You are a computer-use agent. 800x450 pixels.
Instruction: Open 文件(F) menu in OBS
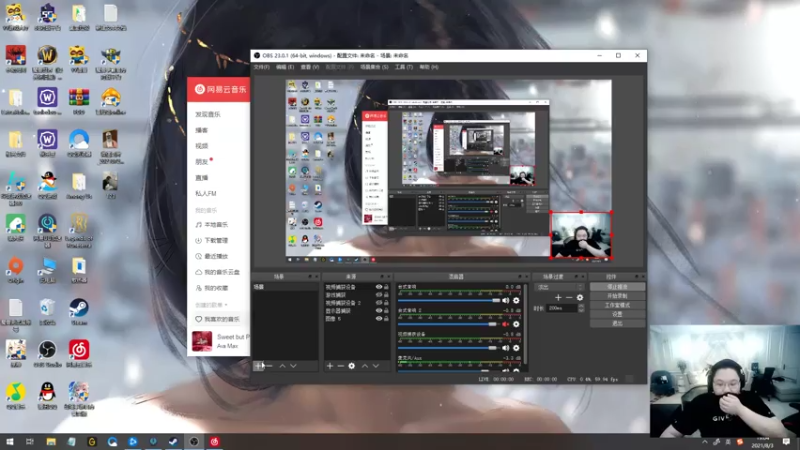262,67
